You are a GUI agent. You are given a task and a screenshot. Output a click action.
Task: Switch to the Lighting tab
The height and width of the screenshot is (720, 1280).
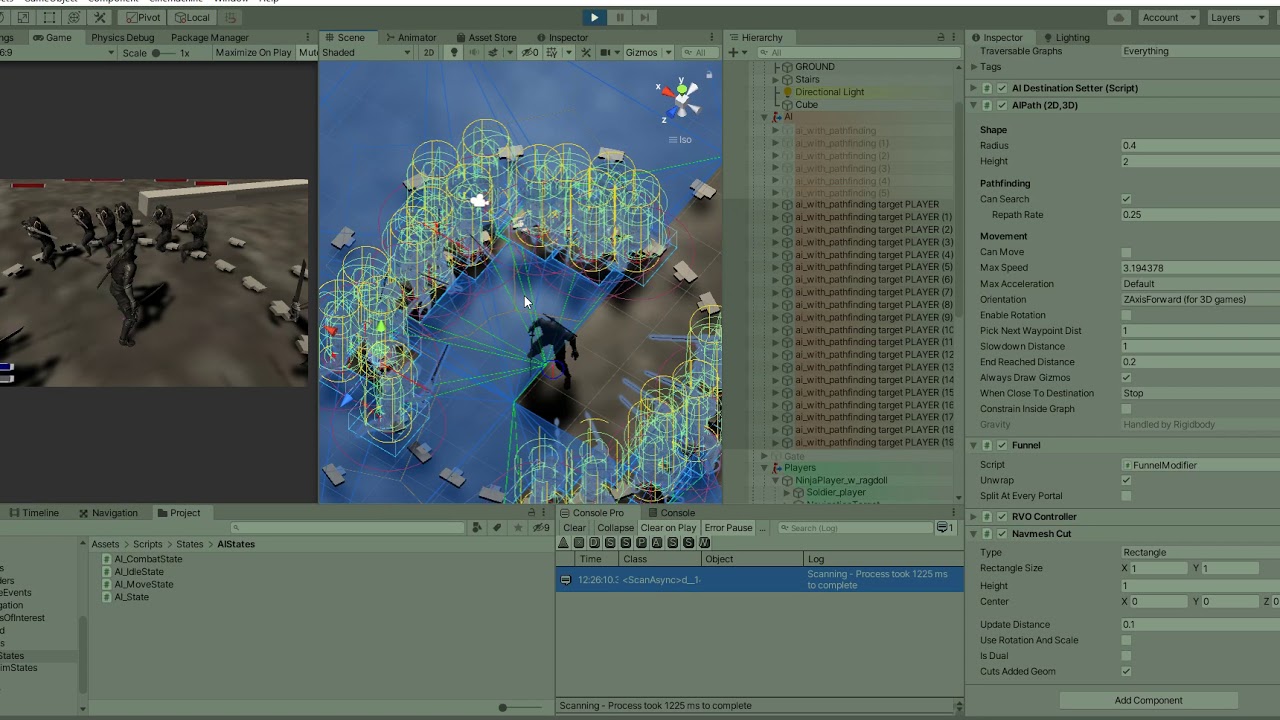[1066, 37]
